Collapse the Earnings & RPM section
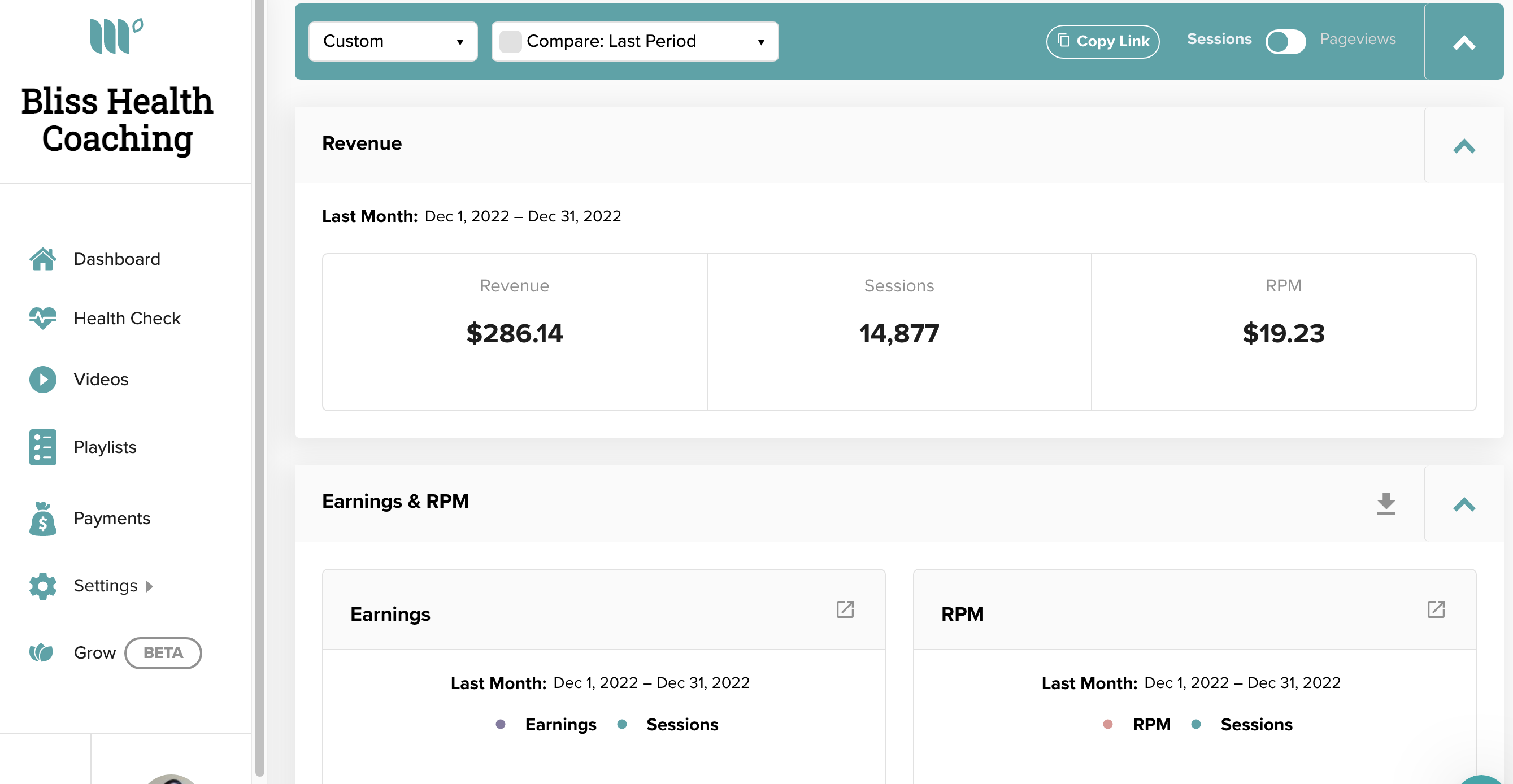Screen dimensions: 1513x784 1464,503
